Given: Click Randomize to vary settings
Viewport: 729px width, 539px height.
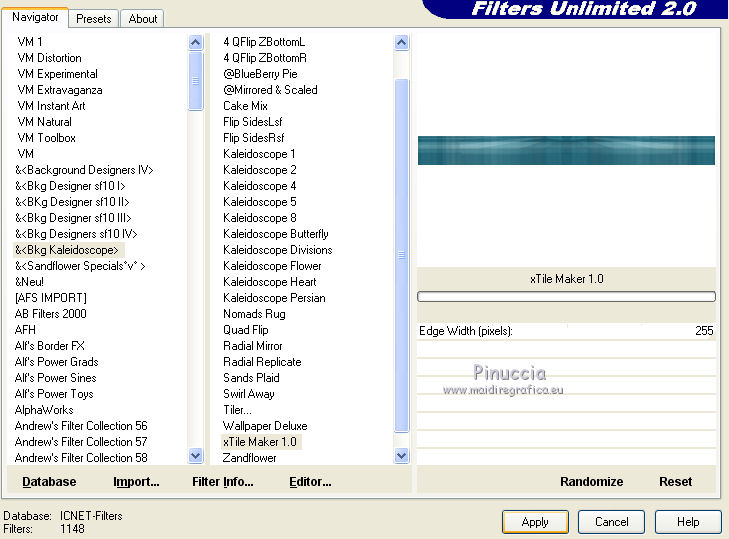Looking at the screenshot, I should 591,481.
